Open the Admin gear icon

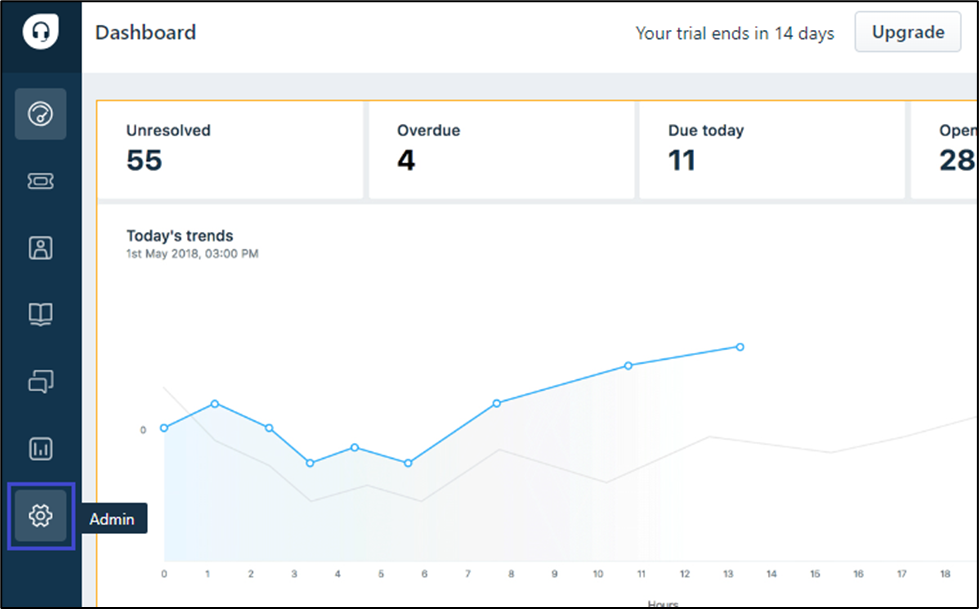(41, 516)
